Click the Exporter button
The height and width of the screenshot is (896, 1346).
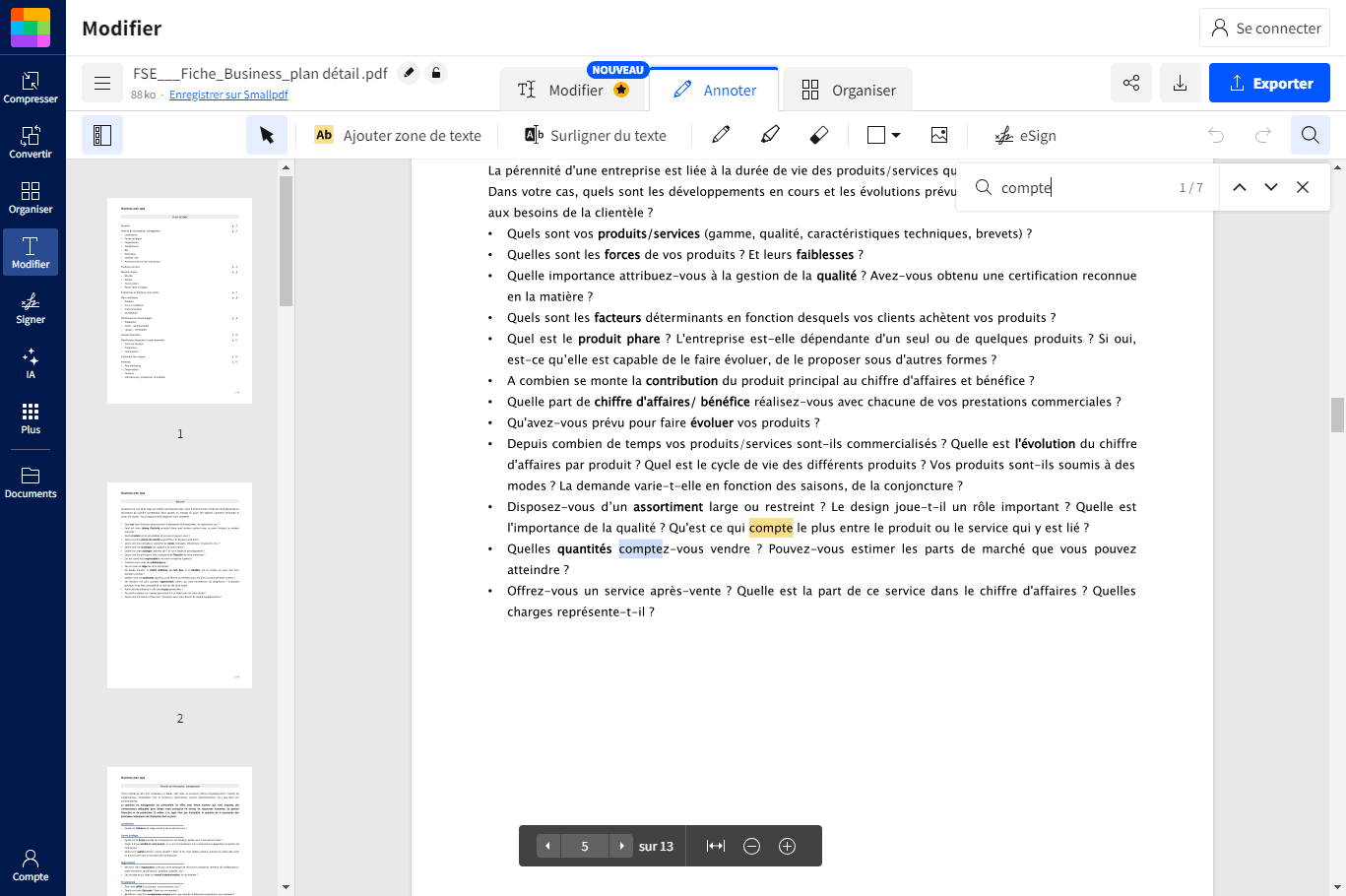[x=1269, y=83]
